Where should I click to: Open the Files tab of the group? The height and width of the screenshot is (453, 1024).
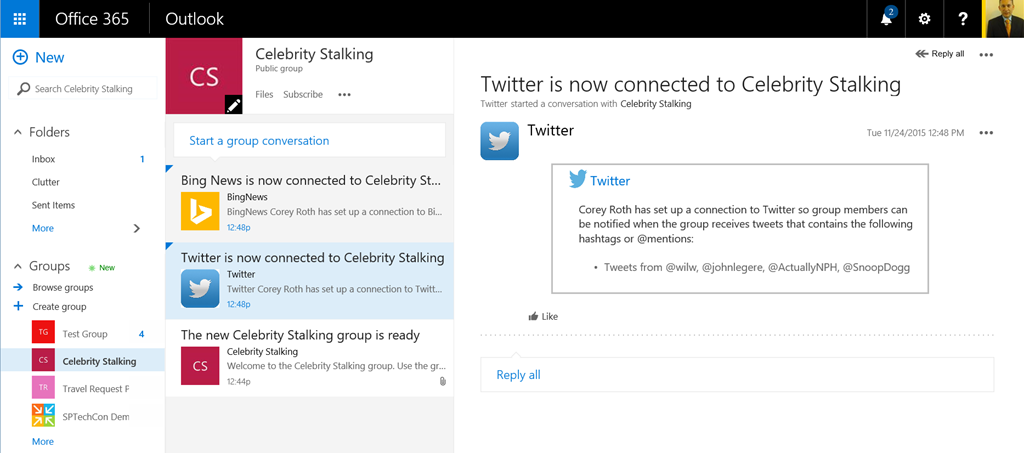[264, 95]
